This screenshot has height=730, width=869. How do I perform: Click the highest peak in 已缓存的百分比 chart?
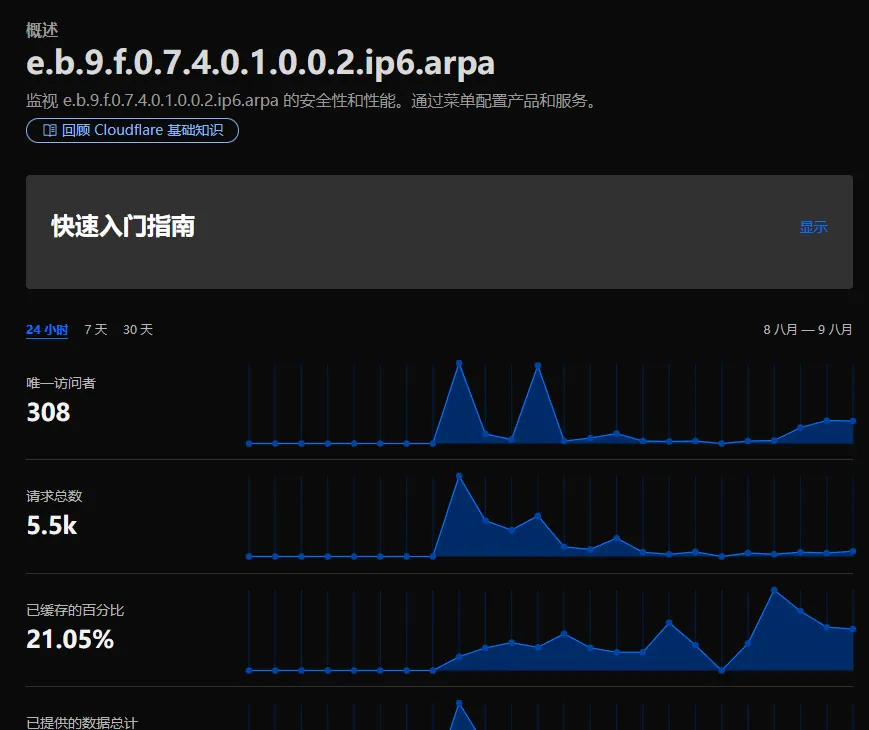point(774,590)
